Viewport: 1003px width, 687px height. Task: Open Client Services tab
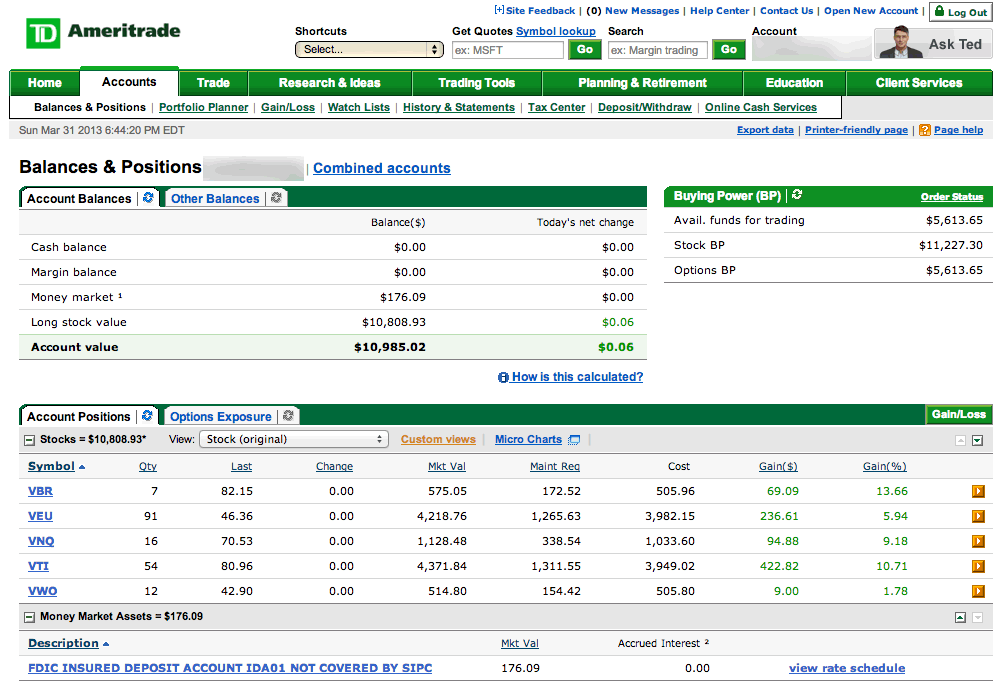[919, 83]
